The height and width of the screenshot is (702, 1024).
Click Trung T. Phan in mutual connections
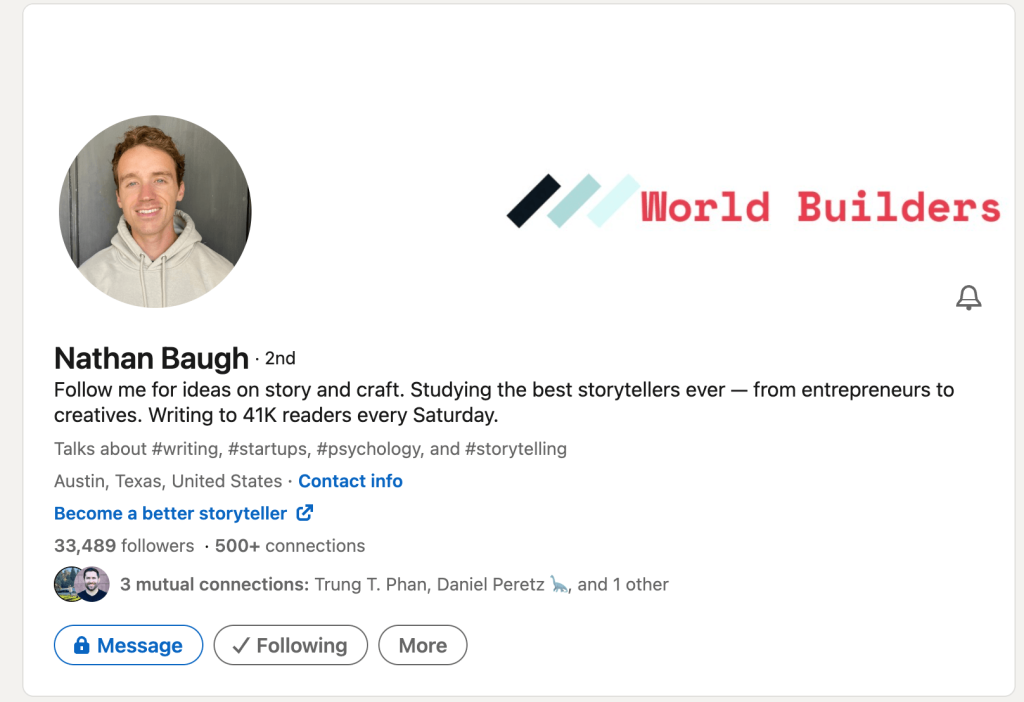(x=371, y=584)
